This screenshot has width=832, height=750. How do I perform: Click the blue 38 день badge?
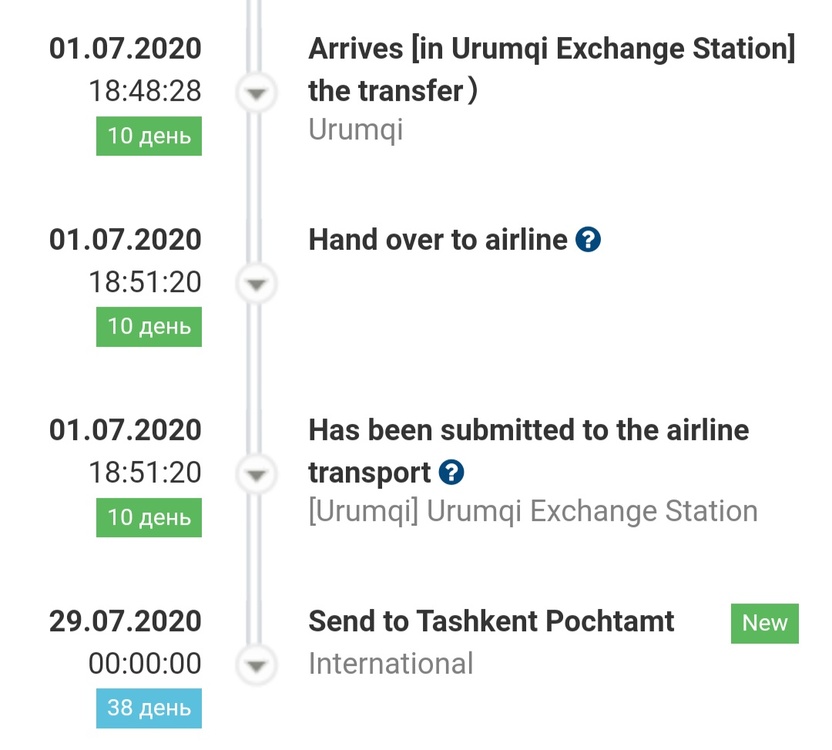(x=149, y=708)
